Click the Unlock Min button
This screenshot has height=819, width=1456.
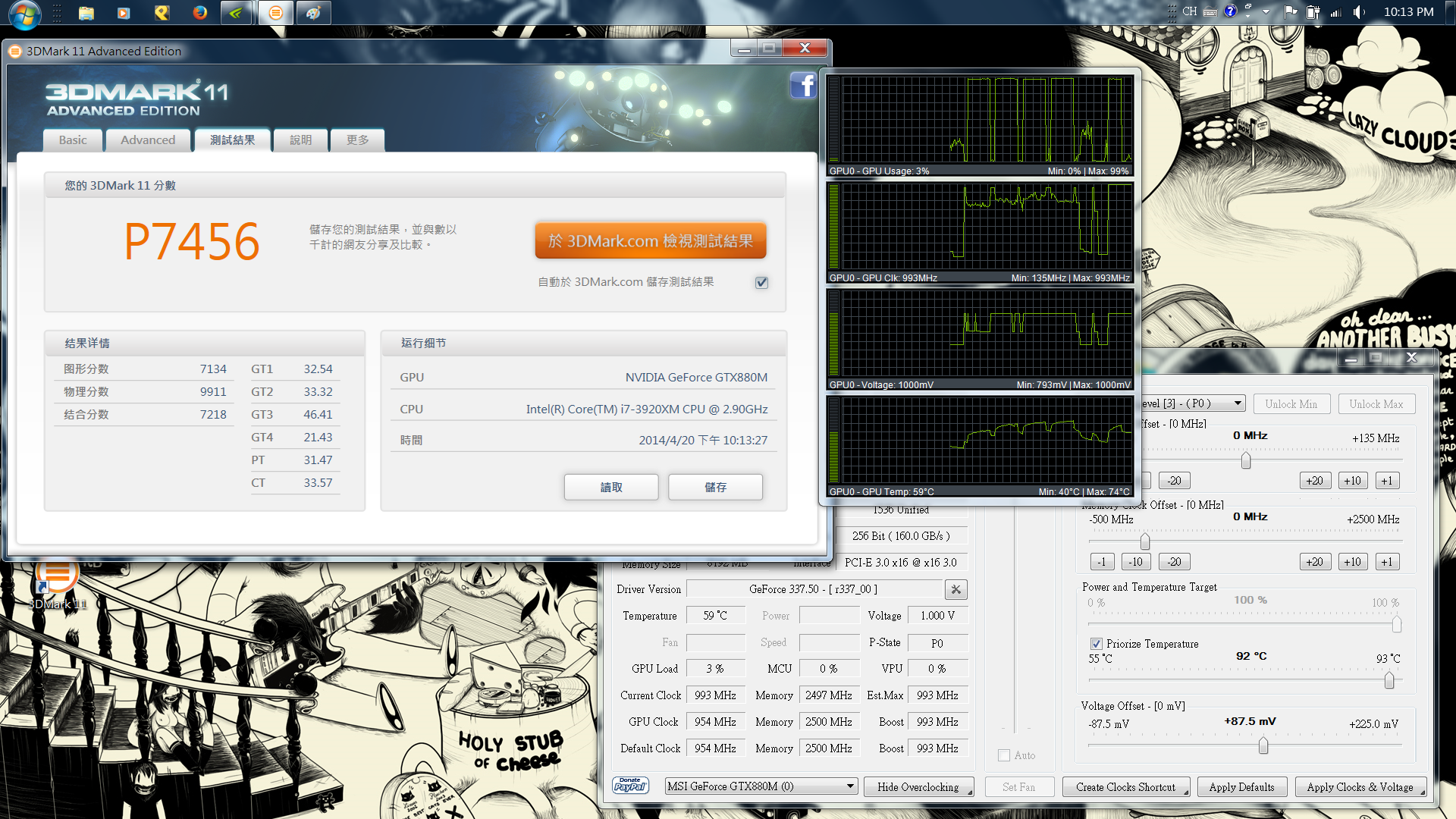click(x=1291, y=404)
